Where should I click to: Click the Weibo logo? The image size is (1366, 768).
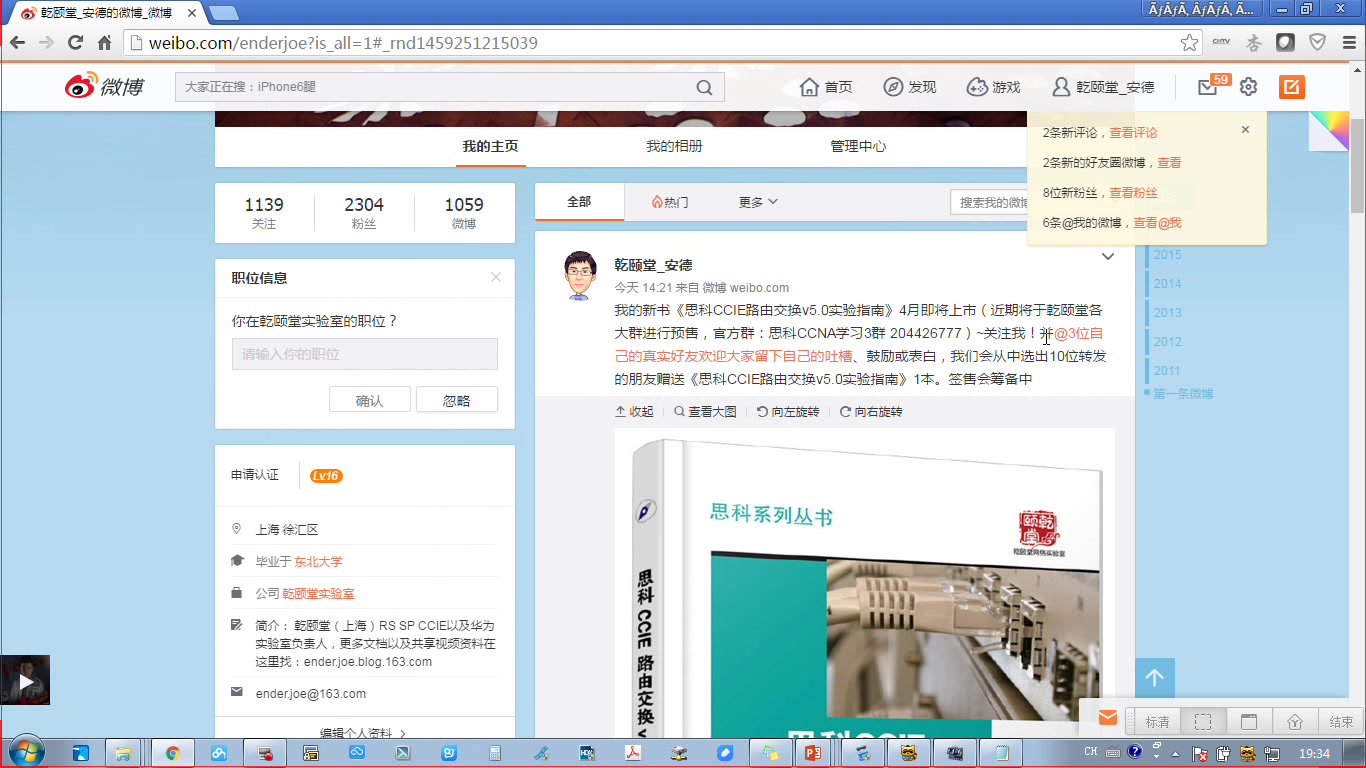104,87
